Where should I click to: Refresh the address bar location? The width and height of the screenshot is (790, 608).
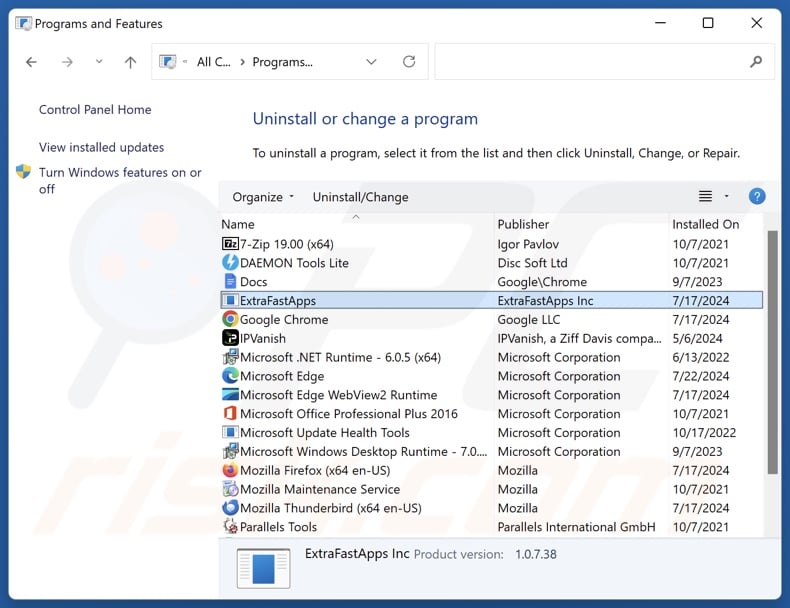pos(409,62)
